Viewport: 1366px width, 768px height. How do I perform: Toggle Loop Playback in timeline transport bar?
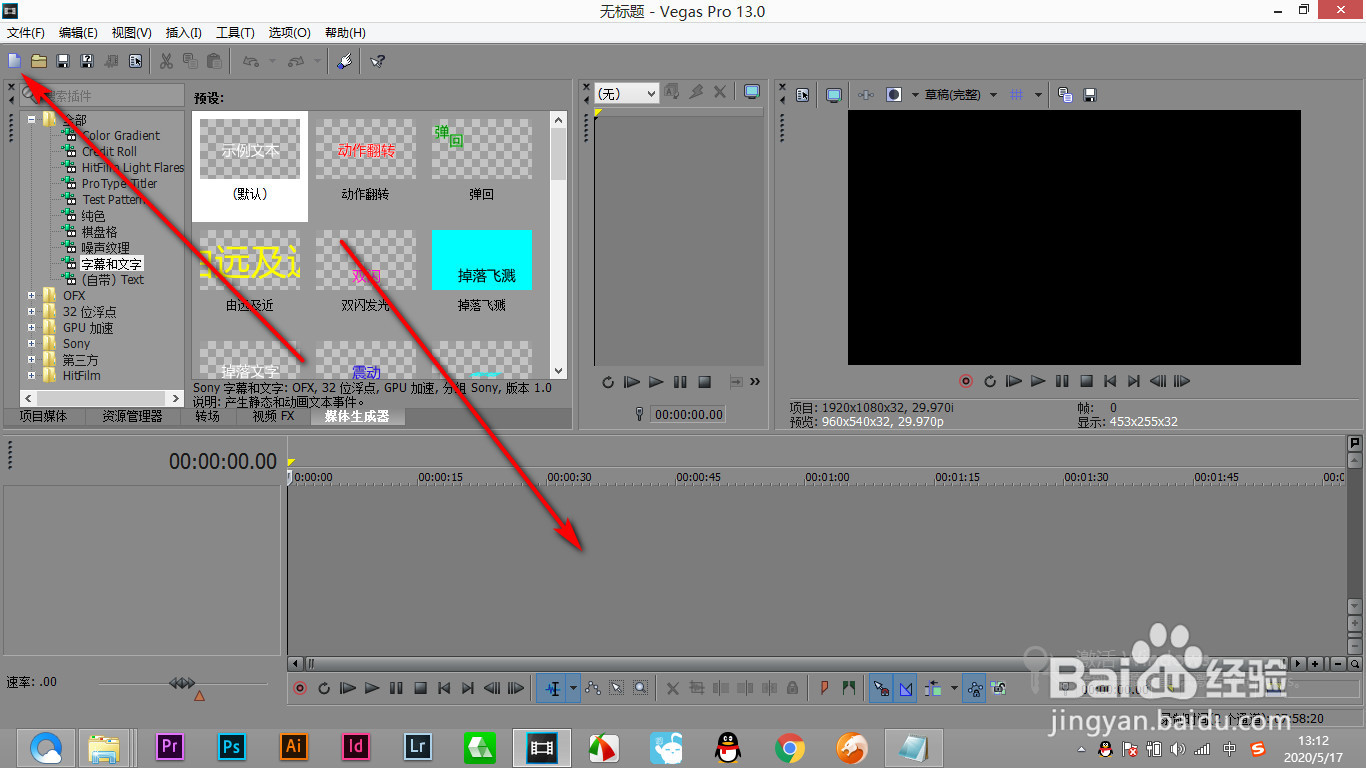tap(324, 688)
